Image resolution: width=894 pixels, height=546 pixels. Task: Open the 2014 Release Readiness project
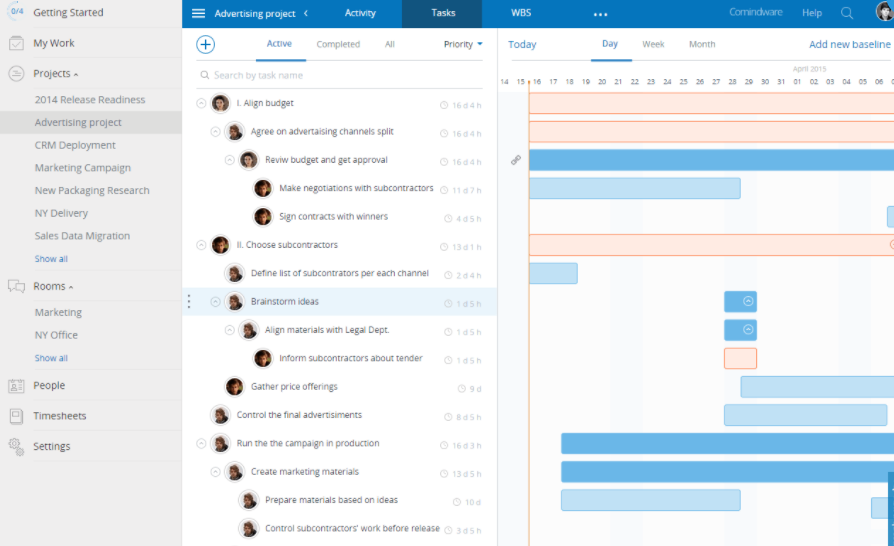[x=90, y=100]
